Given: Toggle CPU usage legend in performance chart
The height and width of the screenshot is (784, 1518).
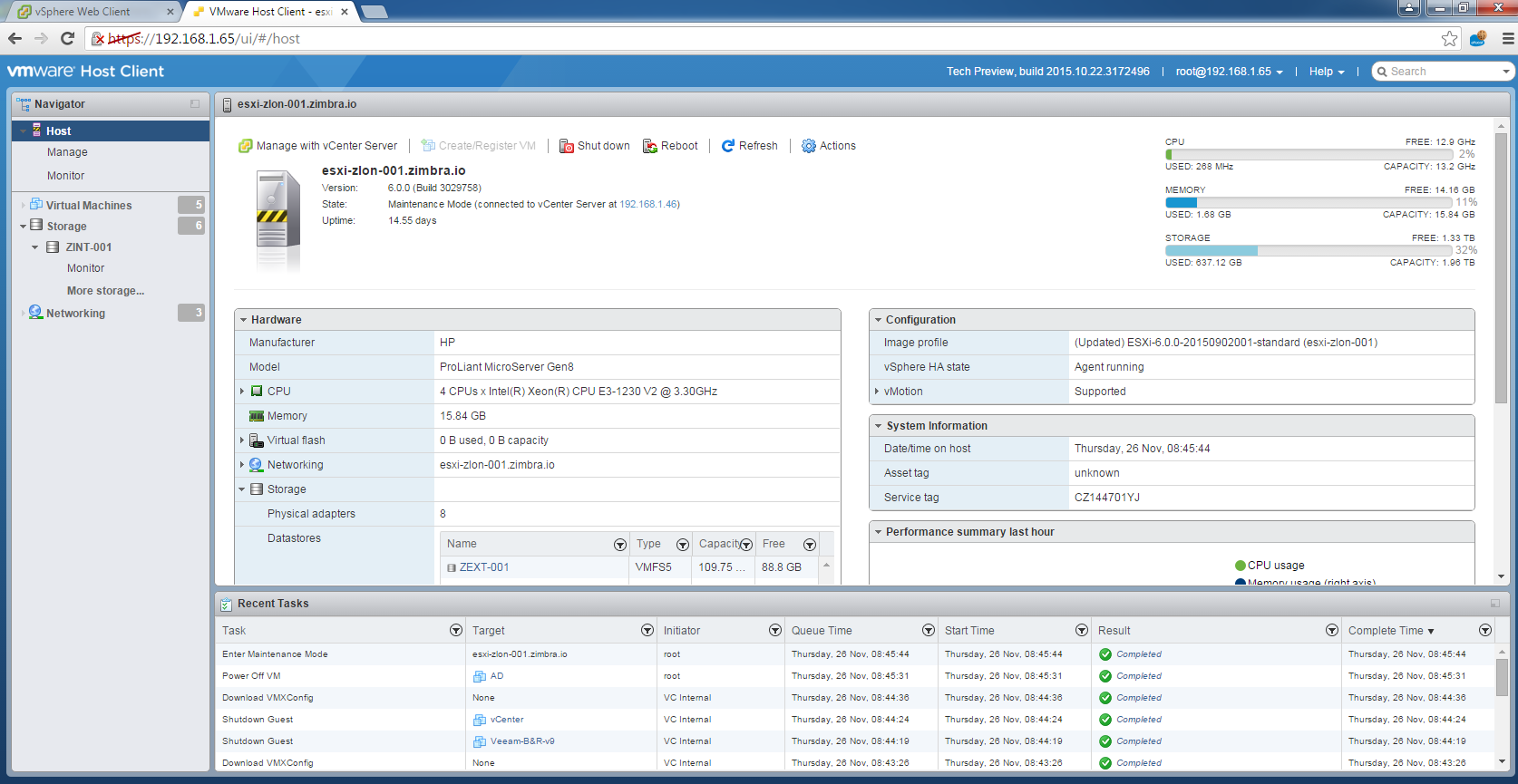Looking at the screenshot, I should 1270,566.
